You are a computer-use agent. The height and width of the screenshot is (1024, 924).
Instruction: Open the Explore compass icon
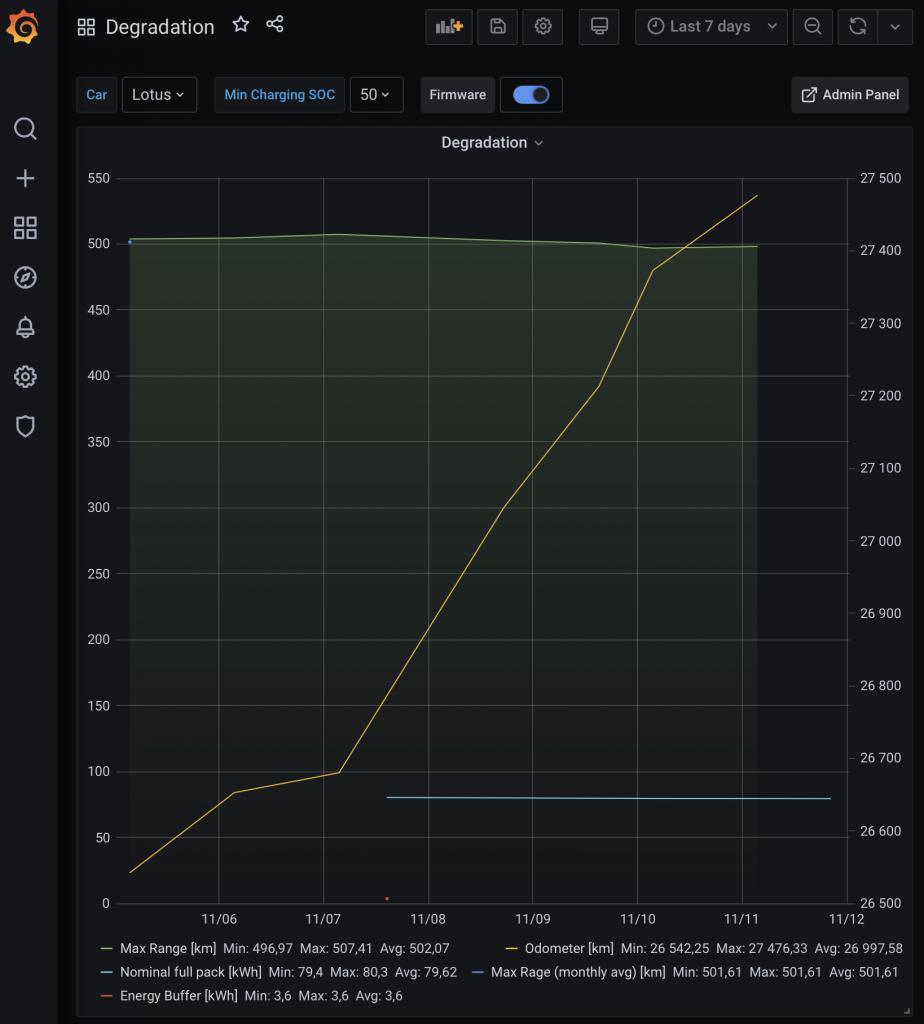coord(25,278)
